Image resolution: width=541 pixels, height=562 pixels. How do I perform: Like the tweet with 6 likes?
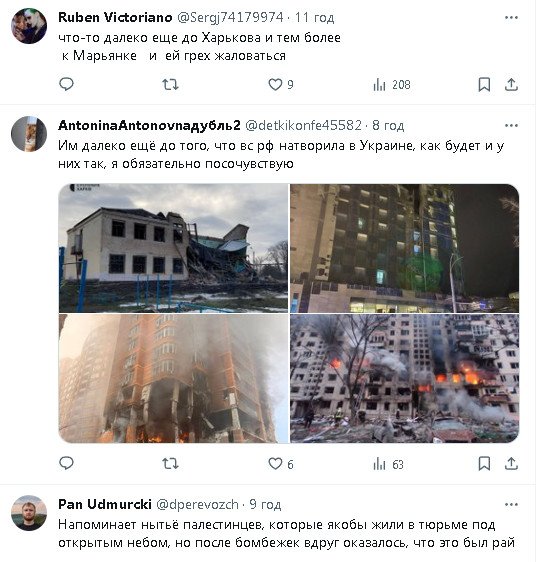click(x=281, y=464)
